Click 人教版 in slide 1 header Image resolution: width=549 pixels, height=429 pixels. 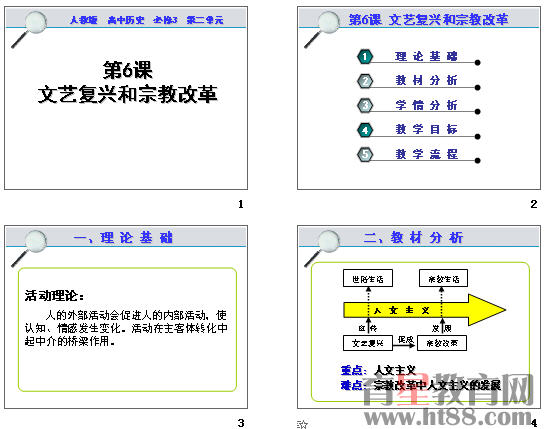83,20
